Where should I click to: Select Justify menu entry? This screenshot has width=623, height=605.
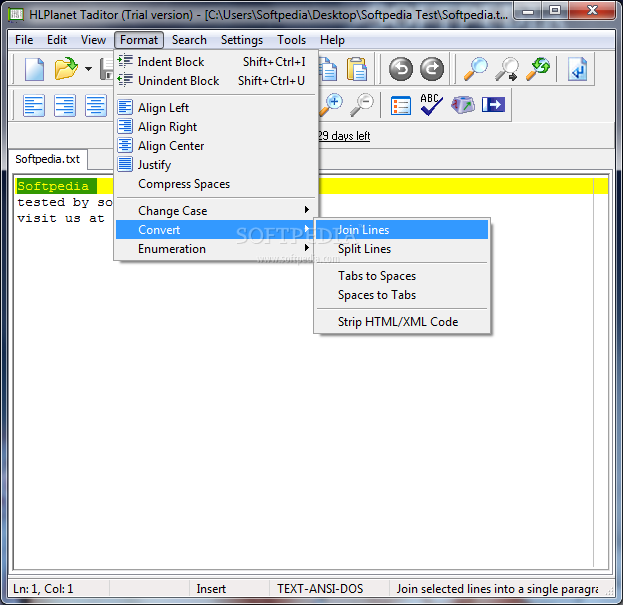pos(216,165)
